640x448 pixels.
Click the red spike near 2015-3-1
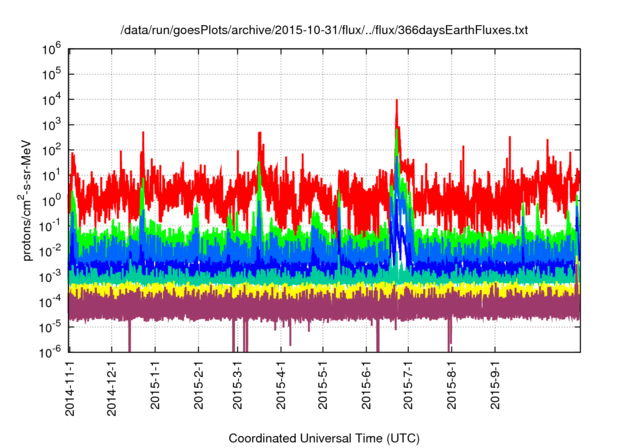(260, 135)
